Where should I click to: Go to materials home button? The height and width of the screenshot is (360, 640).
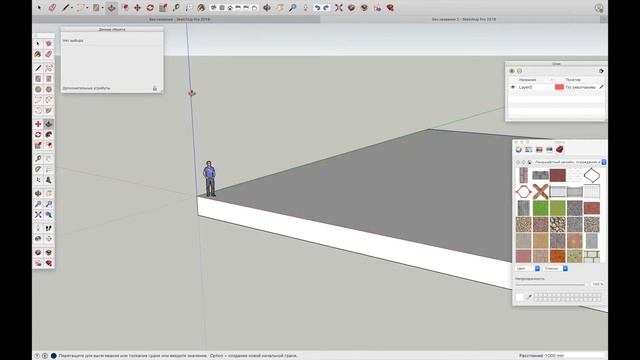pos(530,162)
